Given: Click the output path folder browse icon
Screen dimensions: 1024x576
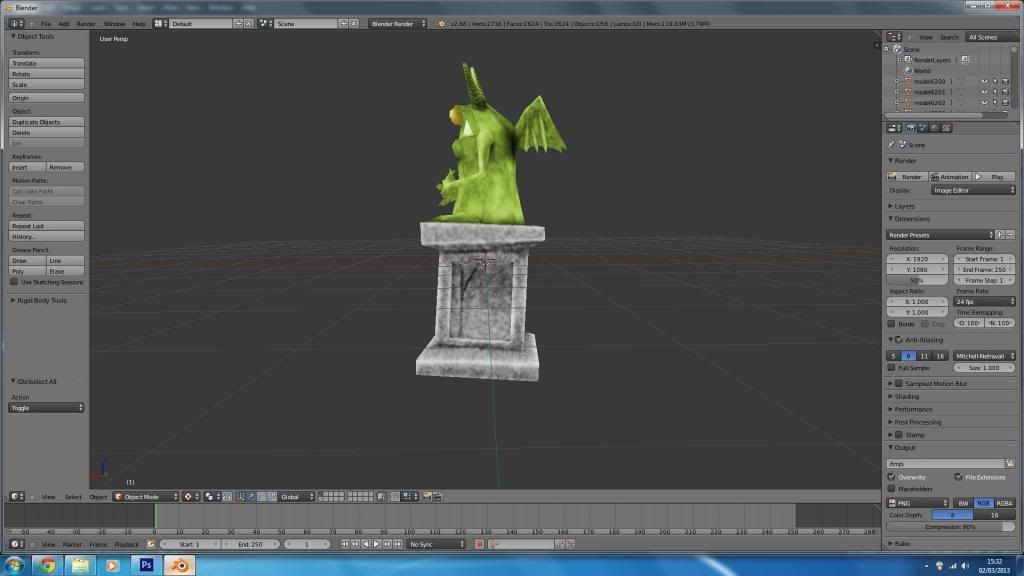Looking at the screenshot, I should (x=1010, y=464).
